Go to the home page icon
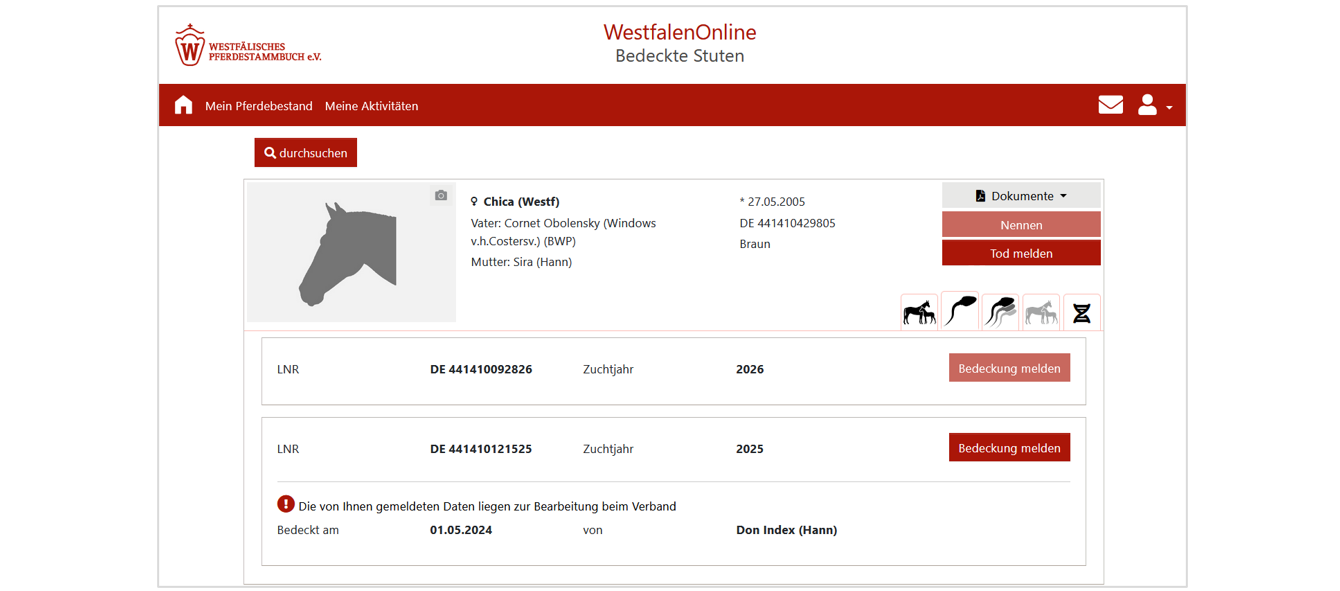This screenshot has height=591, width=1340. (x=183, y=105)
